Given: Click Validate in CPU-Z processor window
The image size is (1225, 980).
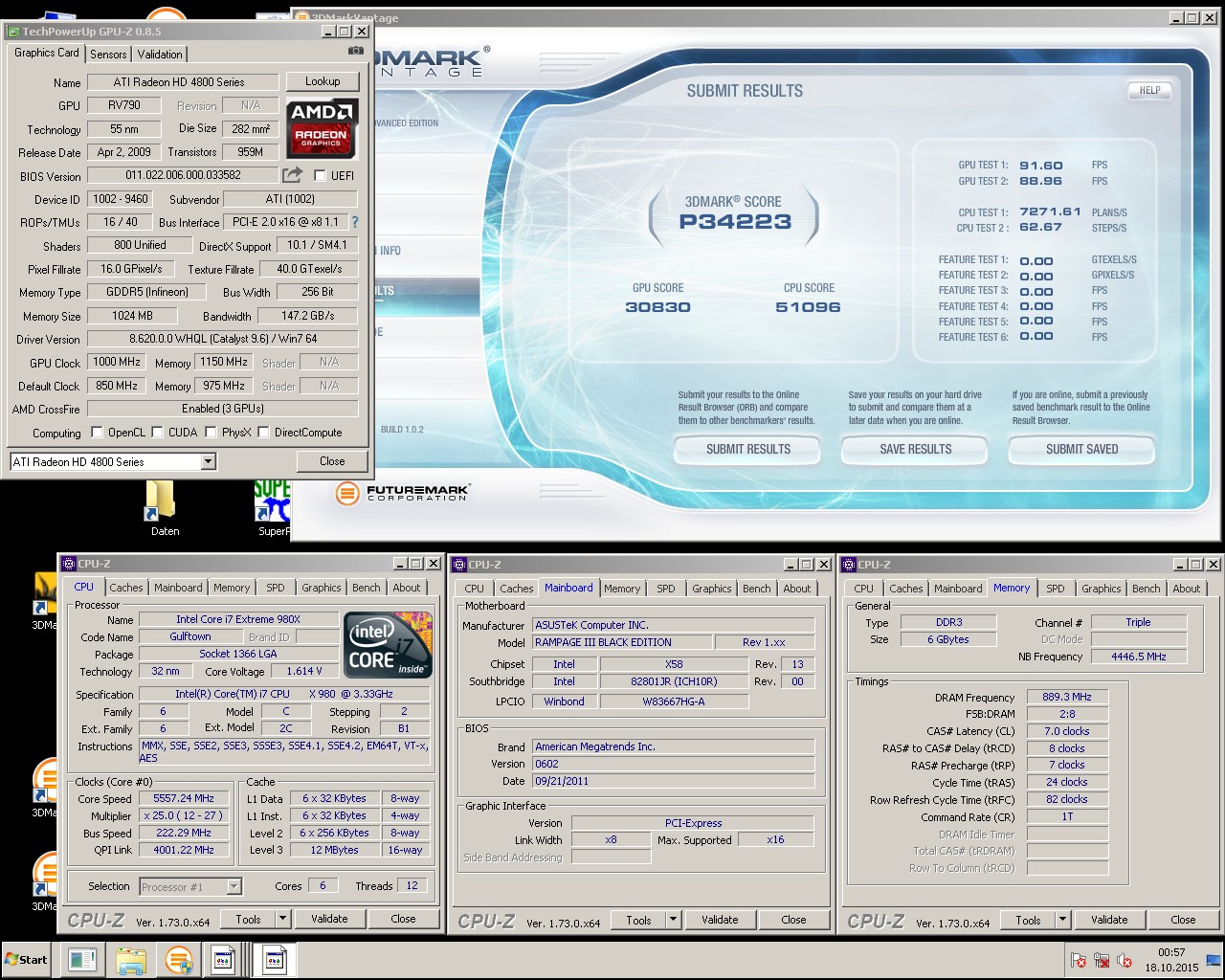Looking at the screenshot, I should click(x=329, y=919).
